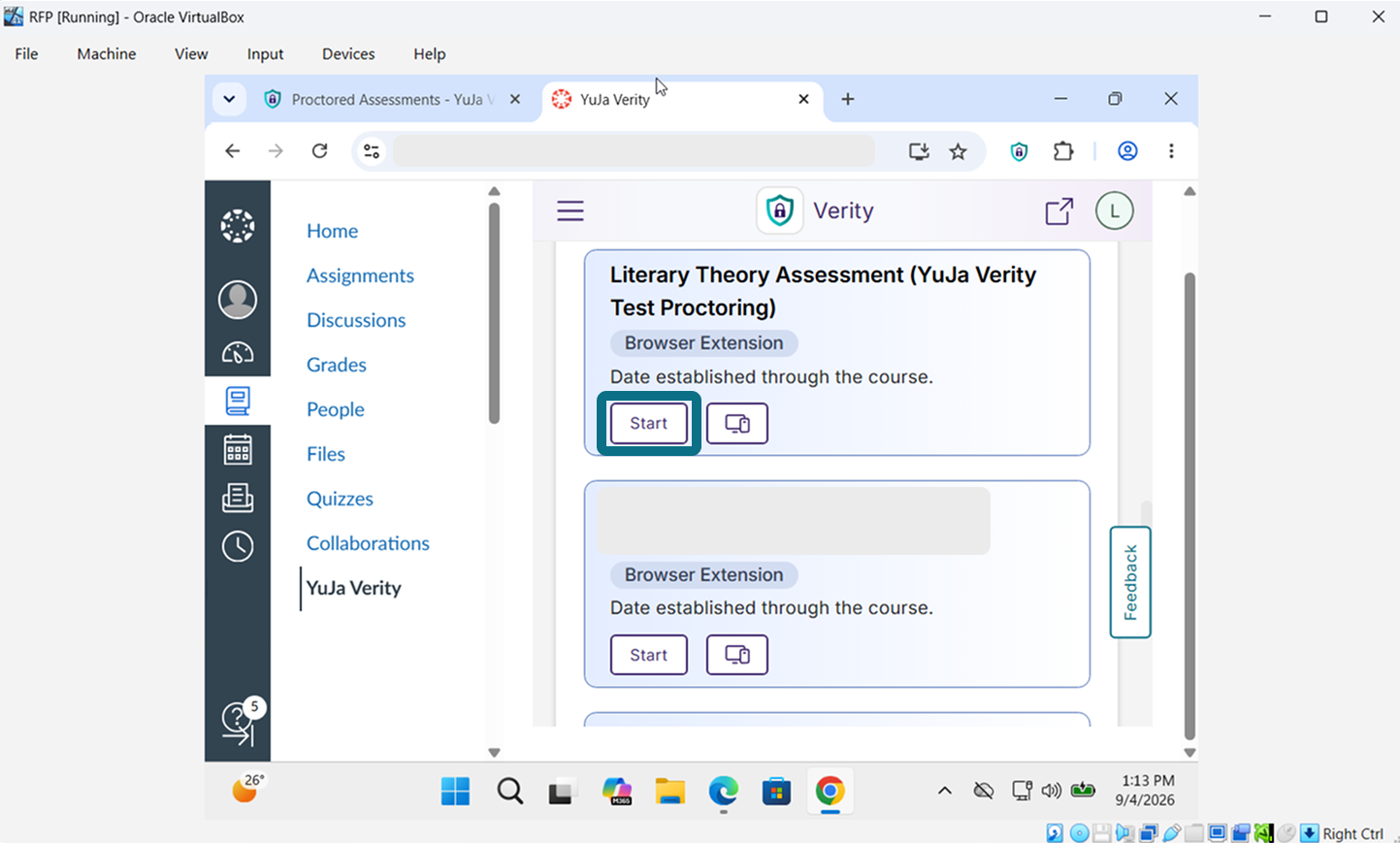Go to the Canvas Dashboard icon
The image size is (1400, 843).
[238, 352]
